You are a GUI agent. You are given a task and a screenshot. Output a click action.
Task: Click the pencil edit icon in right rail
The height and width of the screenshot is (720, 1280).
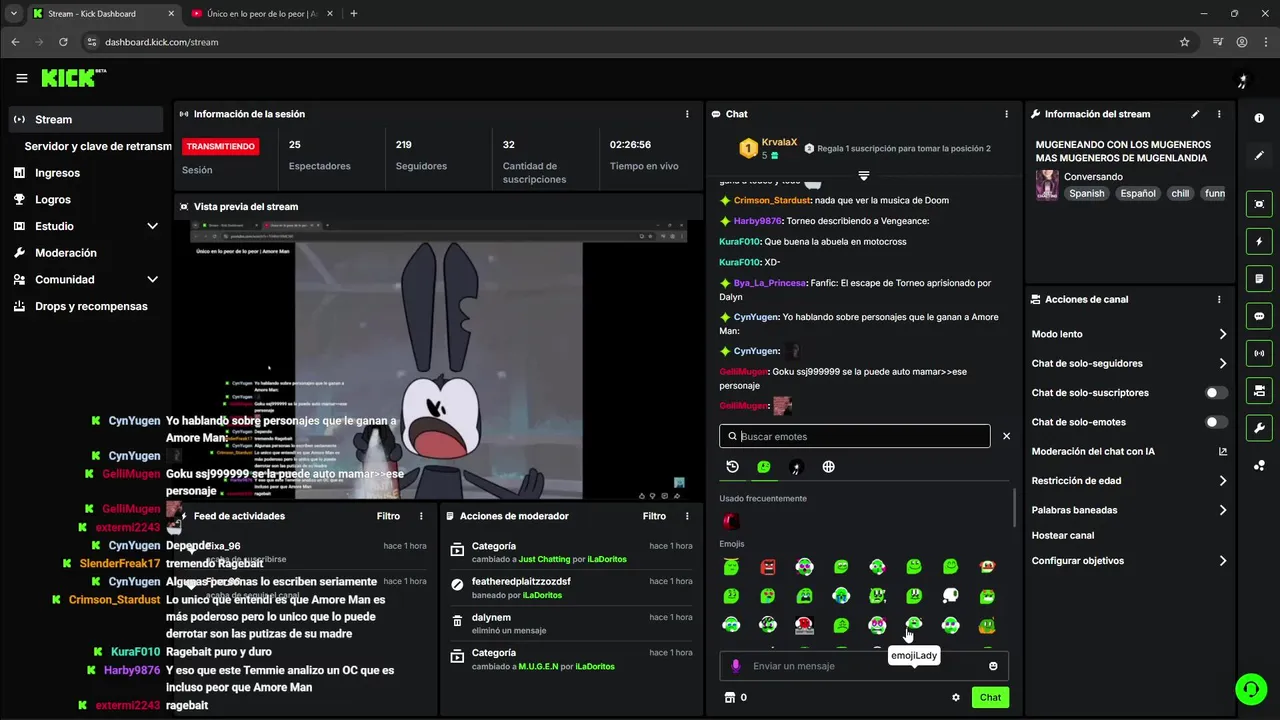(x=1259, y=155)
